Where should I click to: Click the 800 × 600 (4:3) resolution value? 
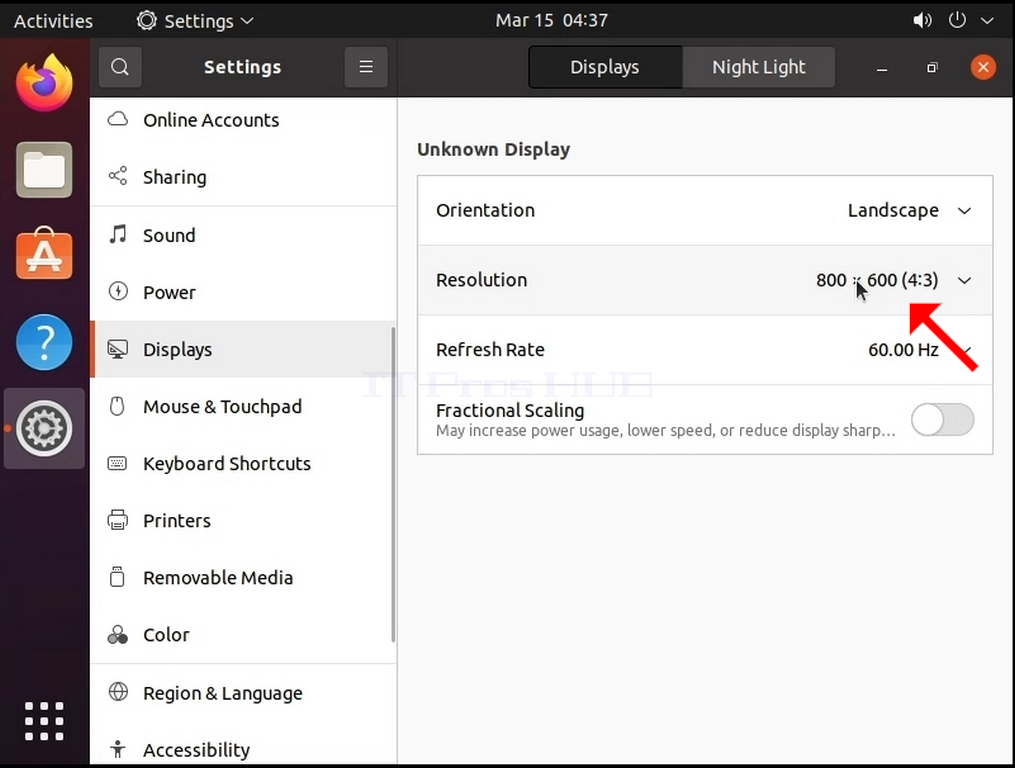tap(876, 280)
